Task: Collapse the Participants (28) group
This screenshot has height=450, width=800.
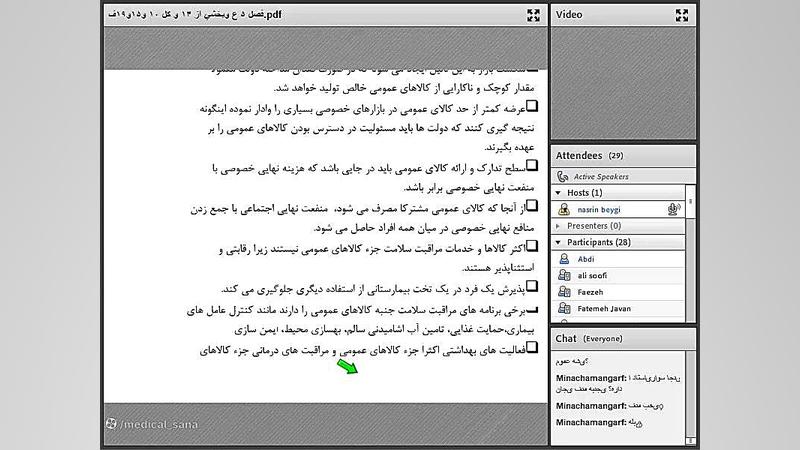Action: tap(558, 242)
